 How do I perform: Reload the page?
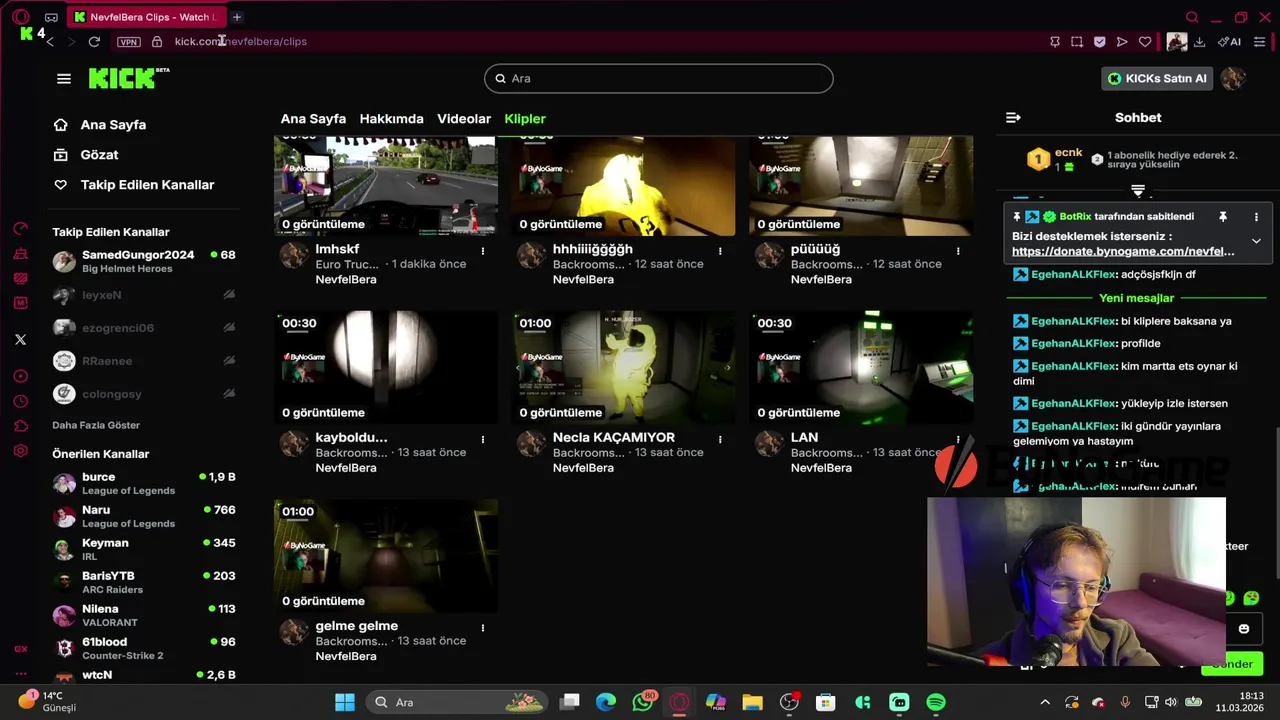pyautogui.click(x=94, y=41)
